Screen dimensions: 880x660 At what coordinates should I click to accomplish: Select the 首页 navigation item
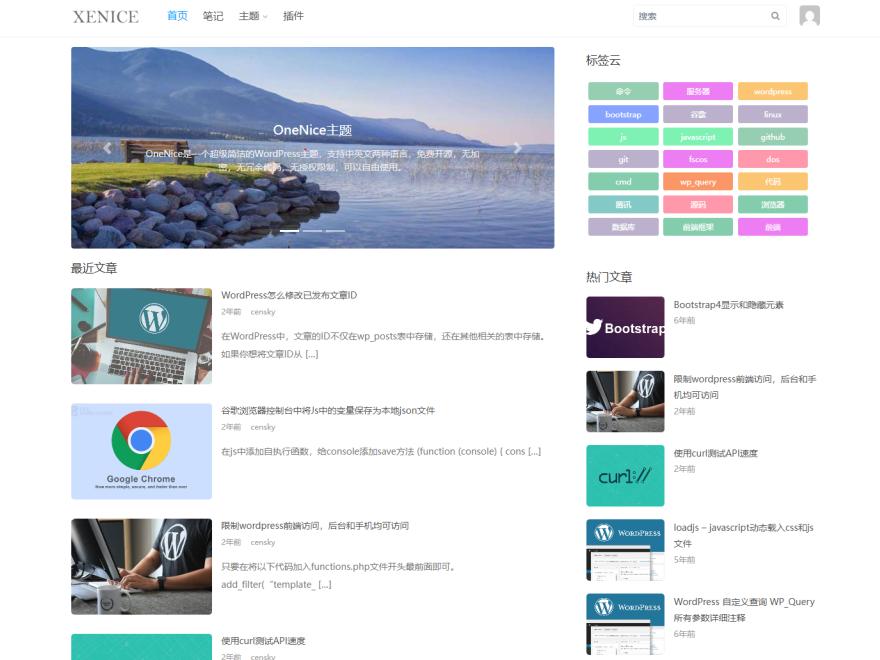pyautogui.click(x=178, y=16)
